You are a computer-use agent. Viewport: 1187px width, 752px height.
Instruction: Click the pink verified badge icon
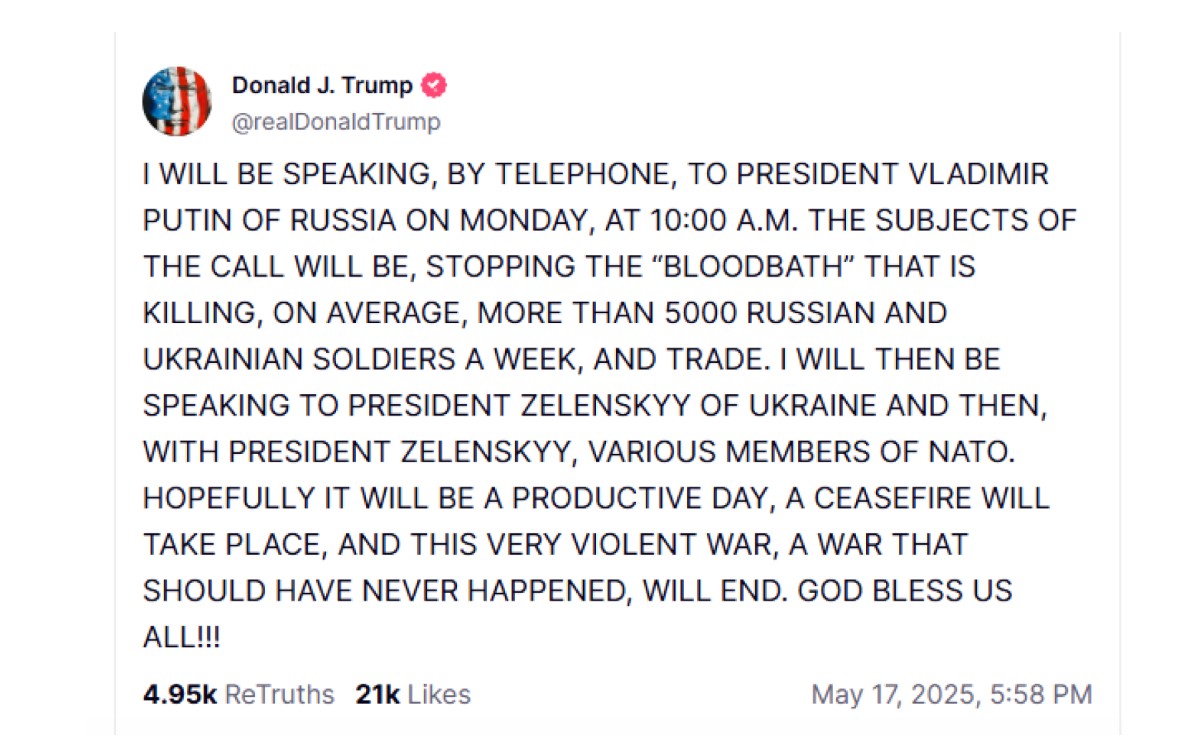[434, 85]
